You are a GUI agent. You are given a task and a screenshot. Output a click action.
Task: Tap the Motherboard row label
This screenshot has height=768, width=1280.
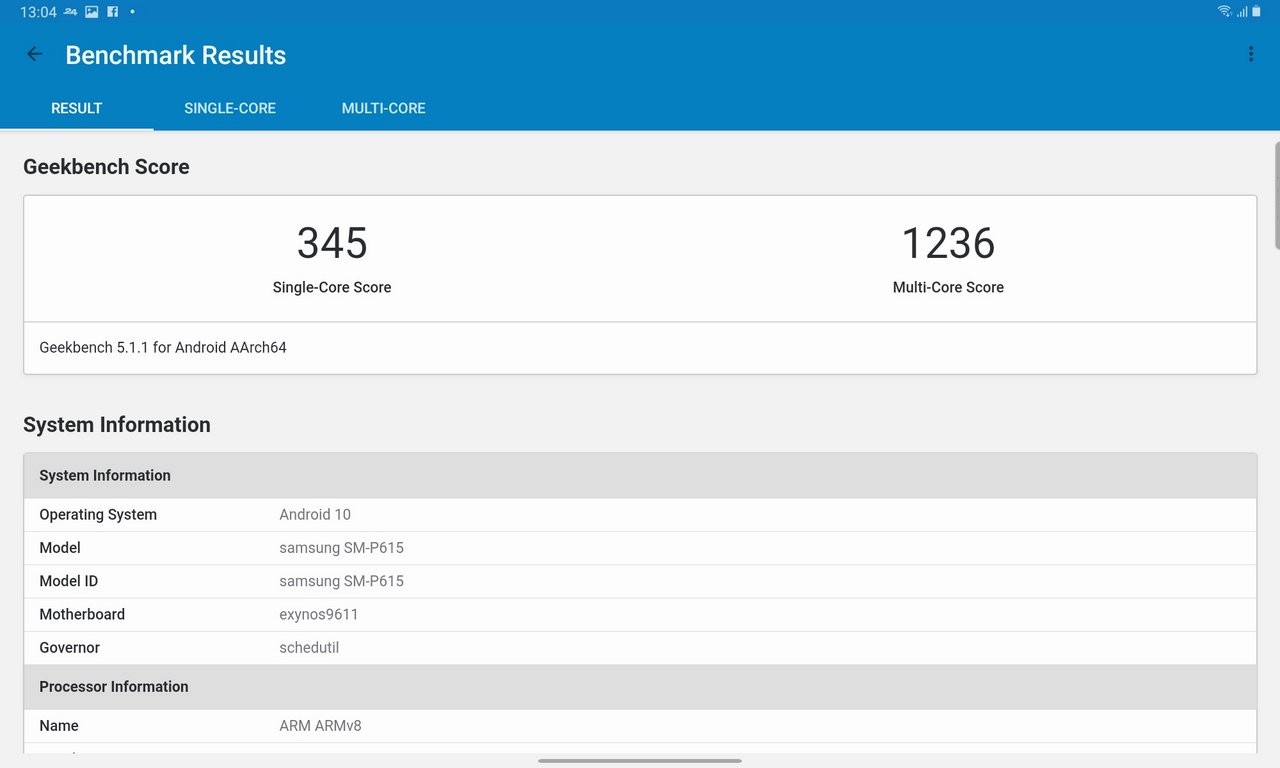(82, 615)
